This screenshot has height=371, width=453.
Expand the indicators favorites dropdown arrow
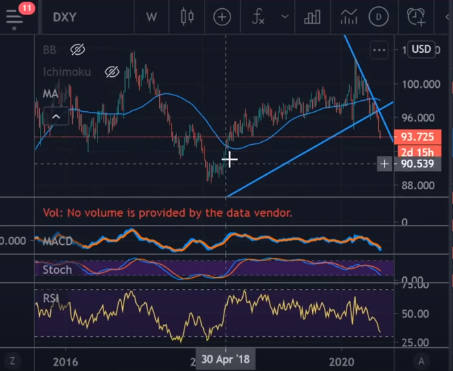[285, 16]
